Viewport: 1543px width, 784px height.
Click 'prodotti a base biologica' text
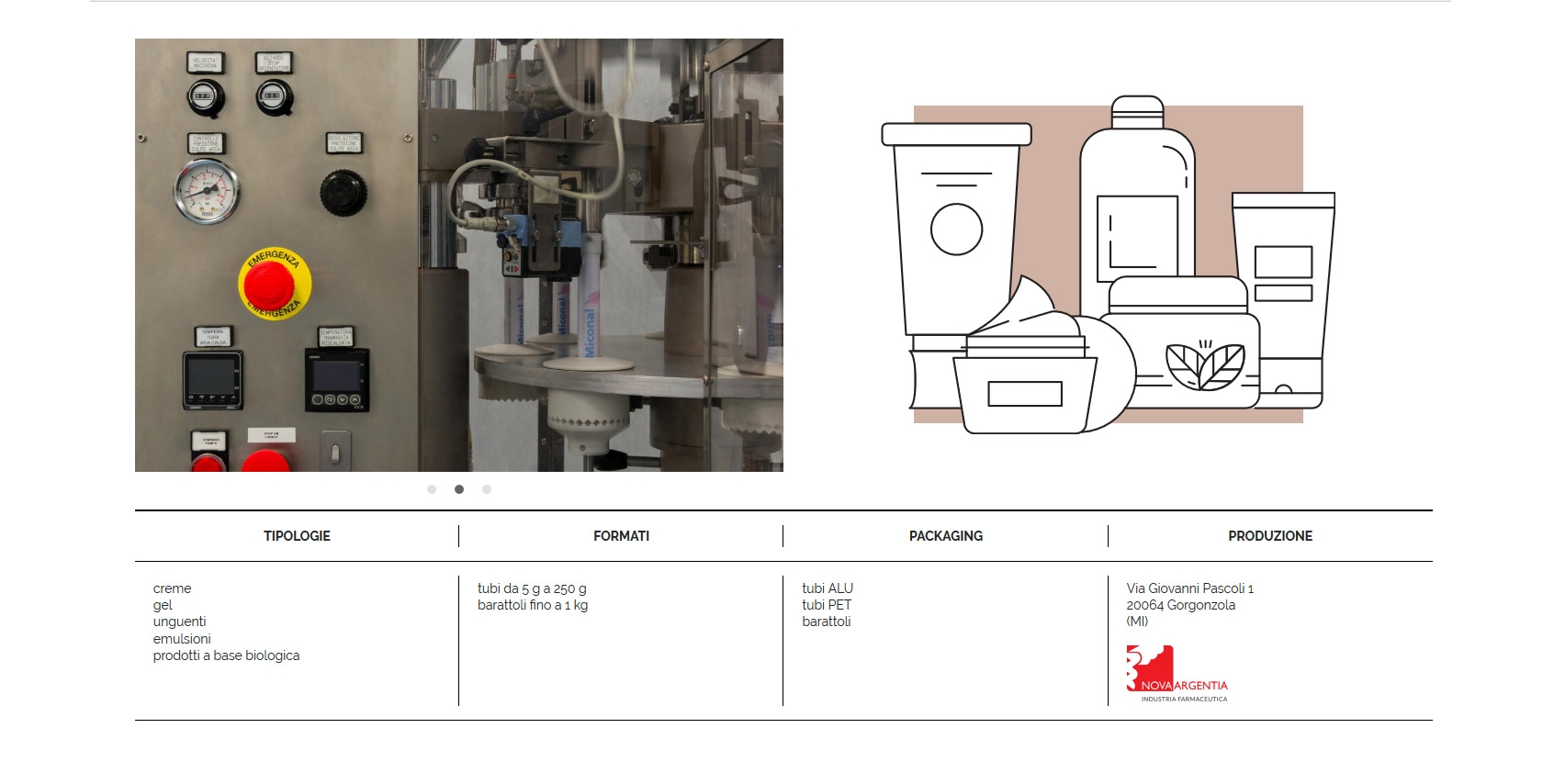(x=226, y=655)
